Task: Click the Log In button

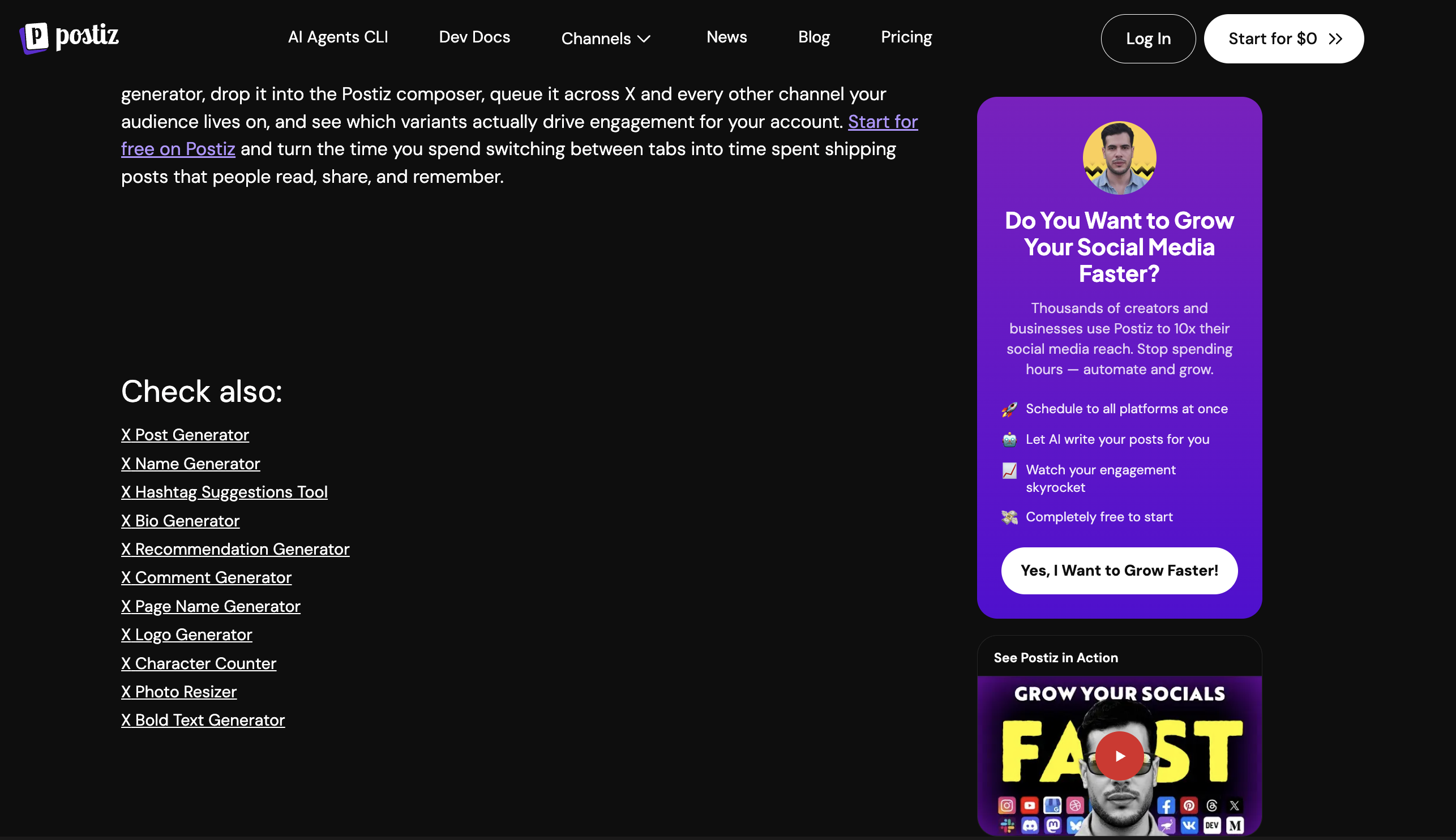Action: [x=1148, y=38]
